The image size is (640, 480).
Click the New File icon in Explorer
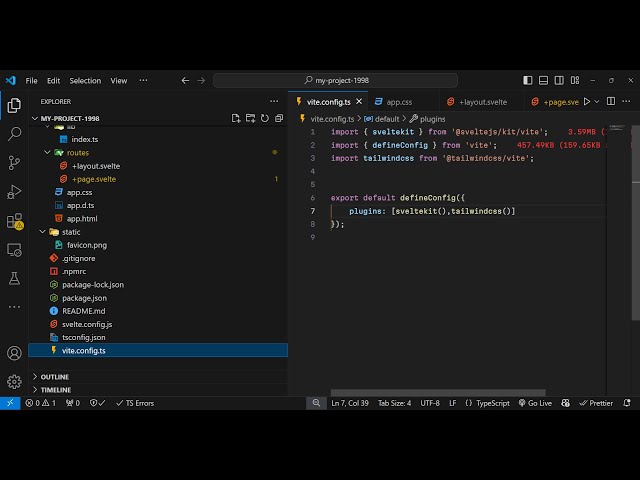(x=236, y=118)
